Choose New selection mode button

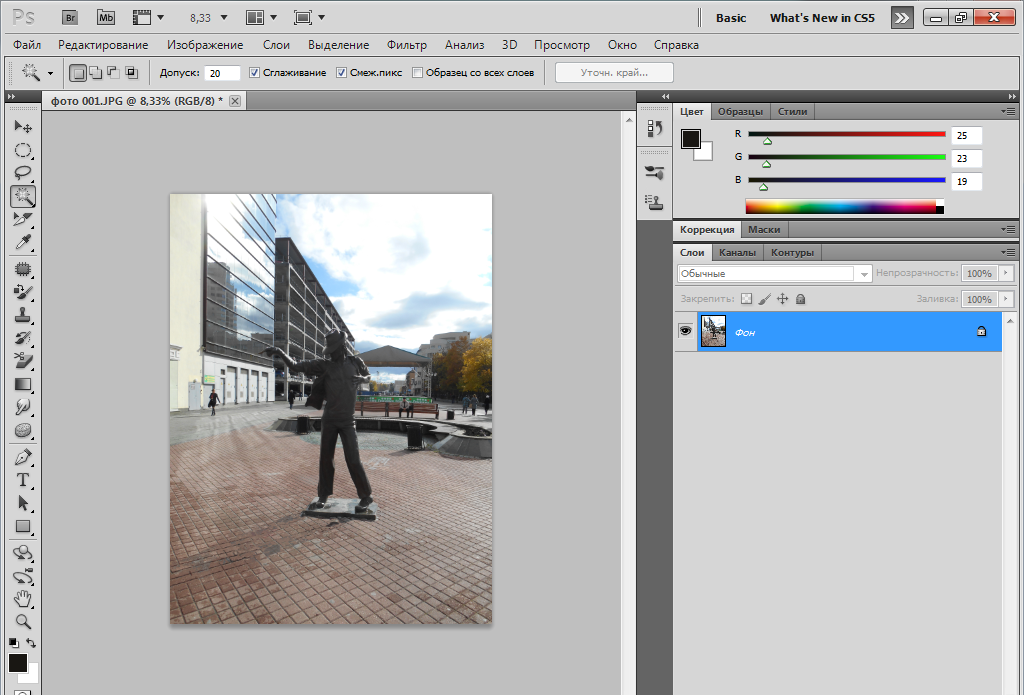click(x=78, y=73)
